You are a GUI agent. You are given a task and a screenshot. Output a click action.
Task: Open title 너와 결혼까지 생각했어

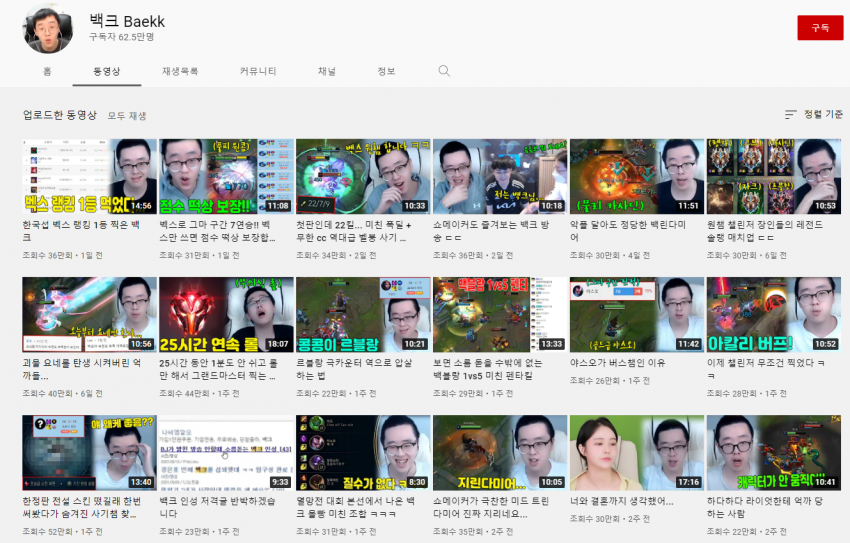[622, 501]
